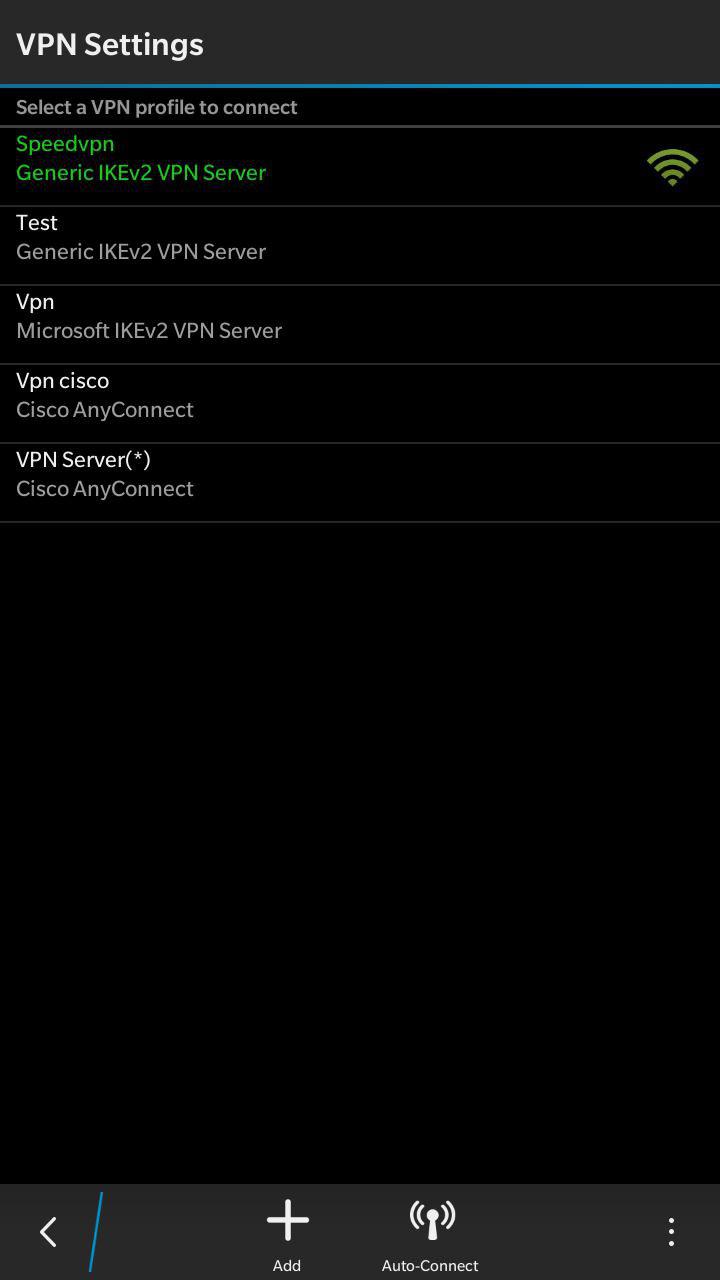Click the VPN Settings title

[x=110, y=44]
